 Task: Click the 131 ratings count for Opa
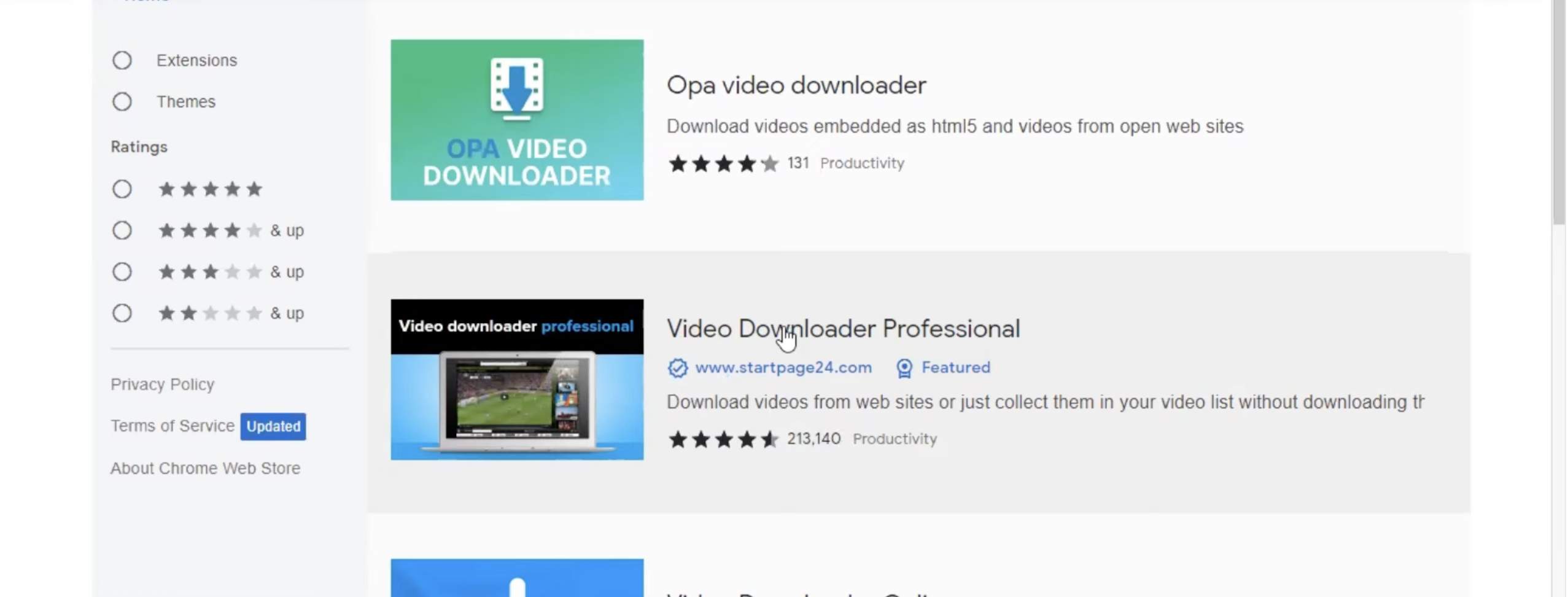[798, 163]
